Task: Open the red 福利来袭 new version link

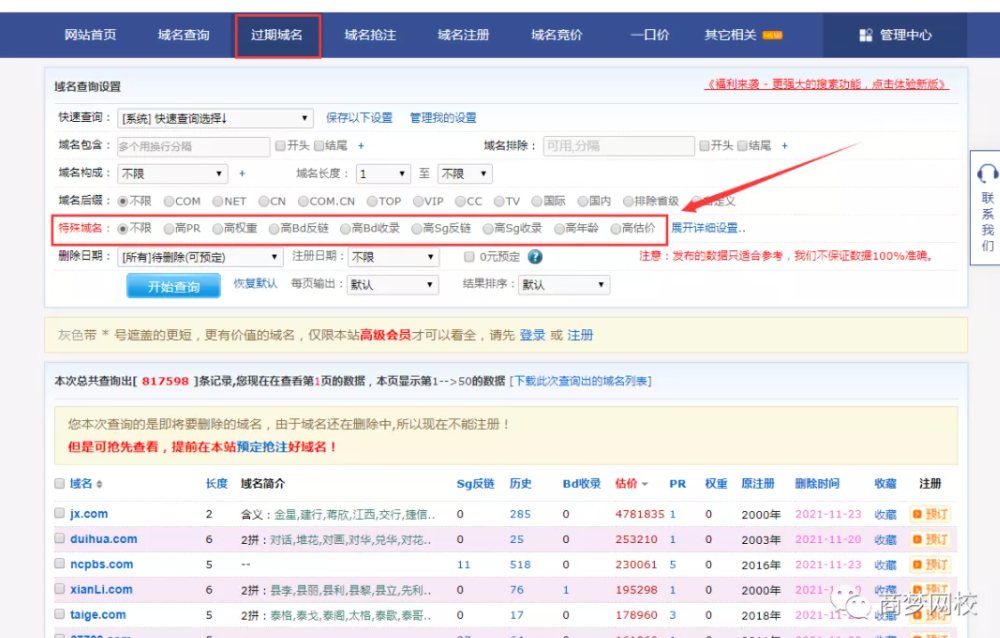Action: coord(827,84)
